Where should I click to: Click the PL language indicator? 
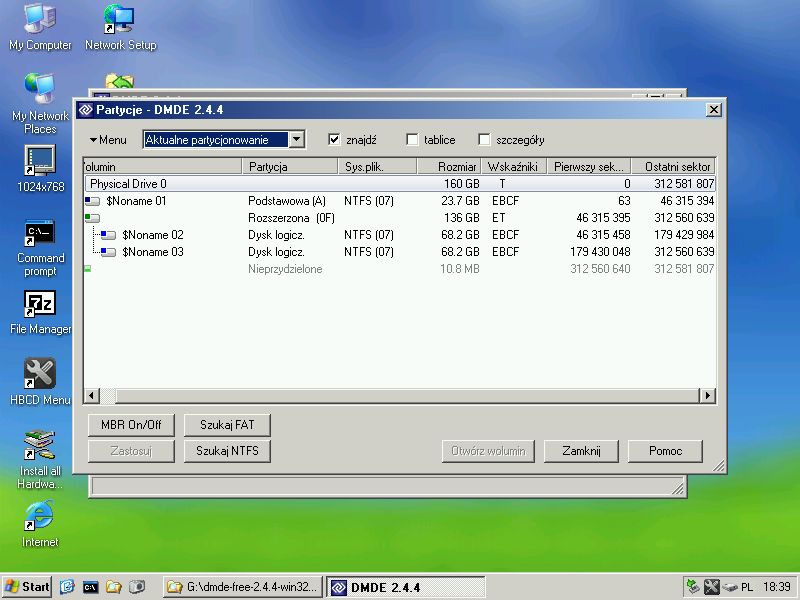point(747,587)
